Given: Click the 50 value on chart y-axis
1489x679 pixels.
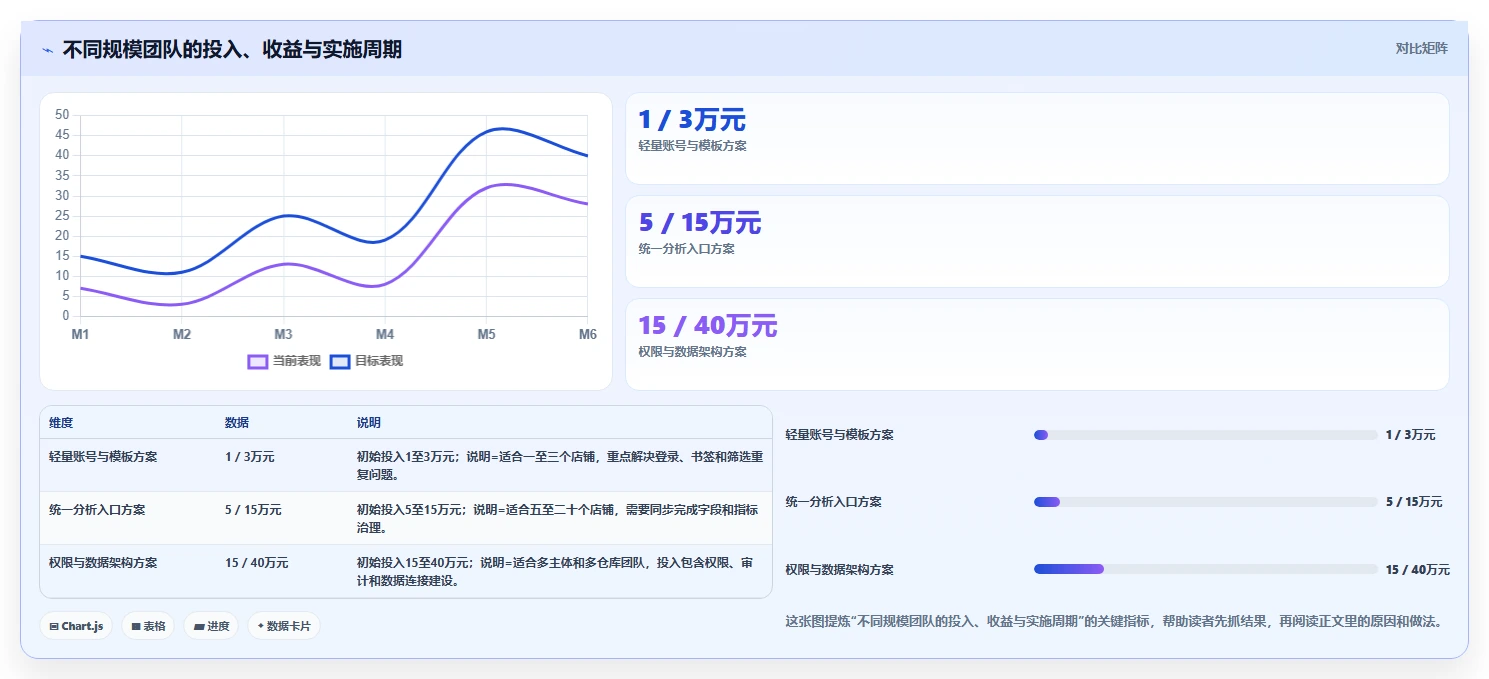Looking at the screenshot, I should (62, 115).
